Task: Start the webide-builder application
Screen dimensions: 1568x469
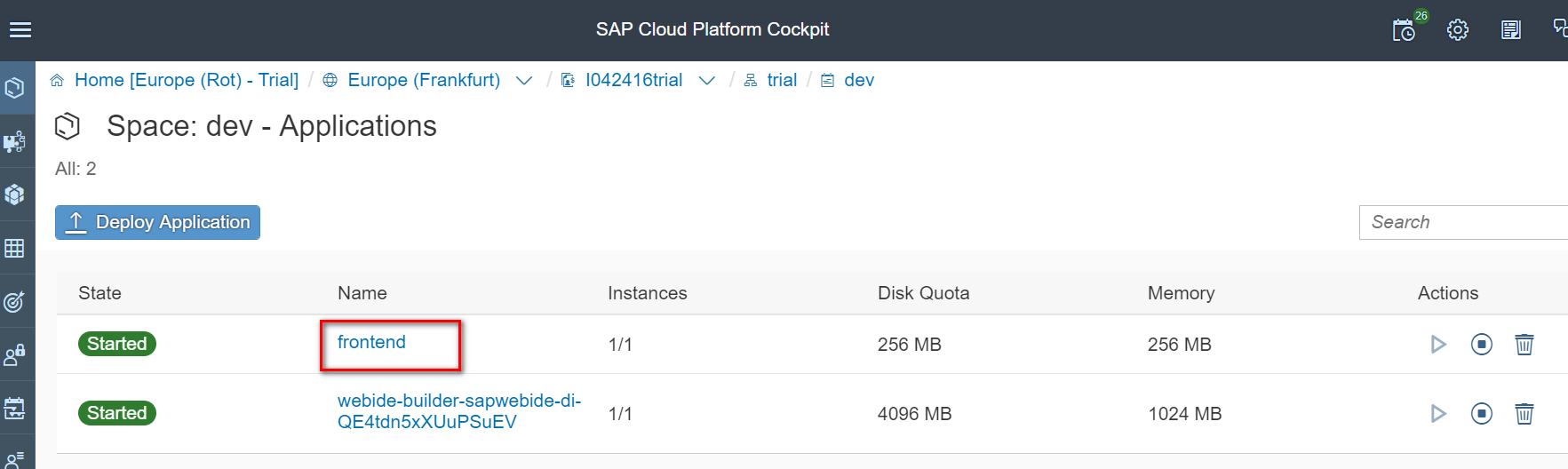Action: [x=1438, y=414]
